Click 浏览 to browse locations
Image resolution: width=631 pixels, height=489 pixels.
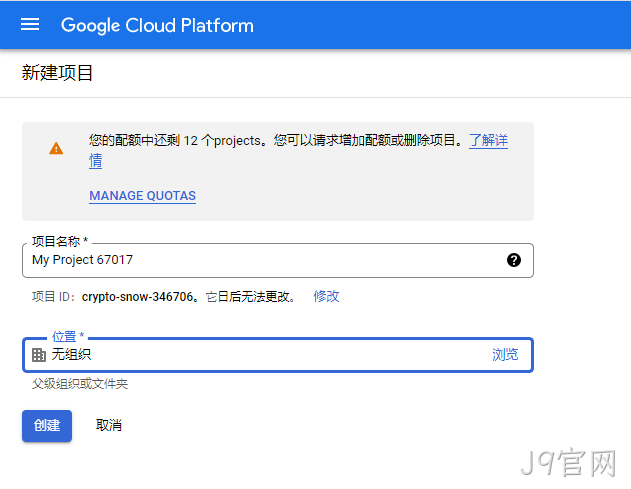pyautogui.click(x=505, y=355)
